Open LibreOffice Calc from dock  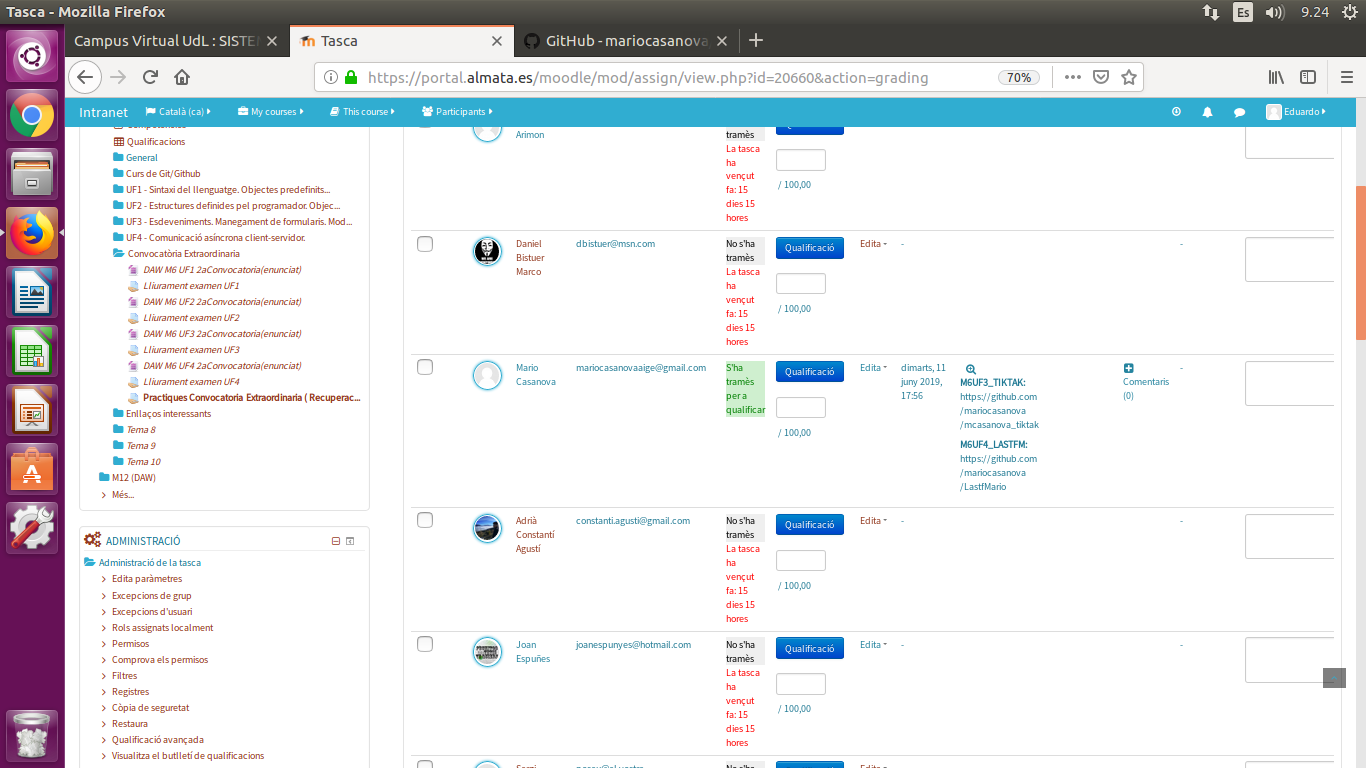click(x=32, y=351)
